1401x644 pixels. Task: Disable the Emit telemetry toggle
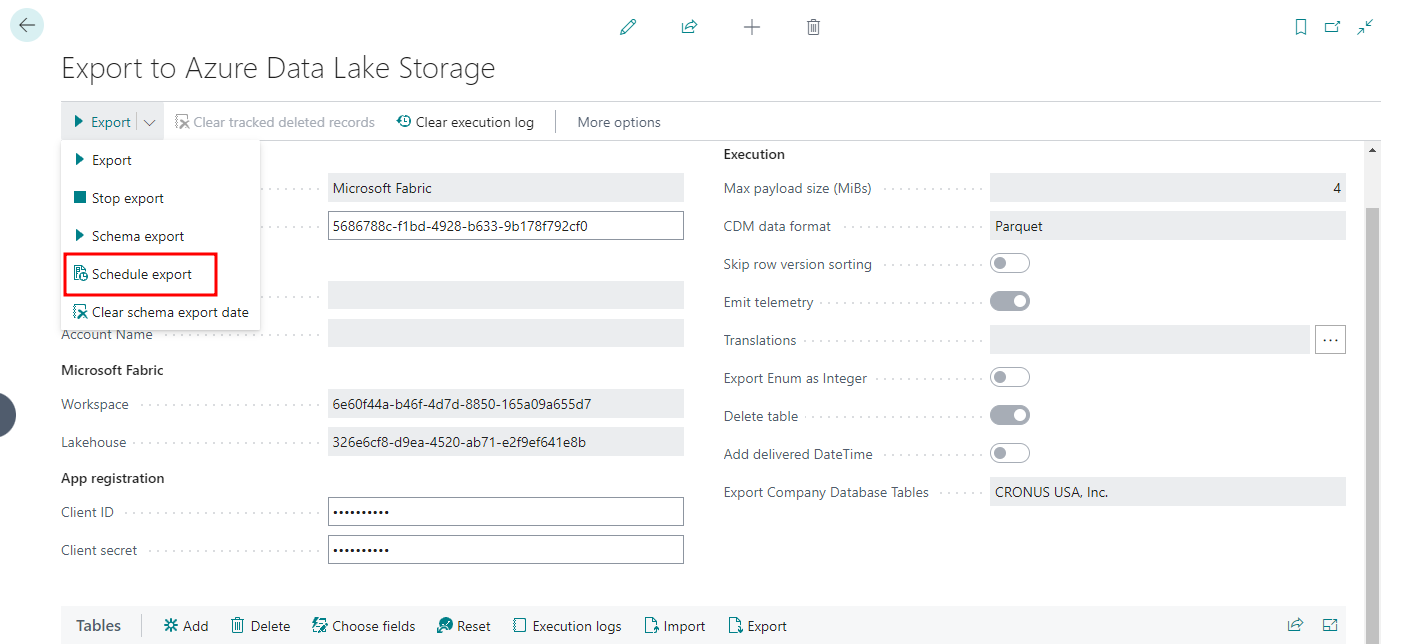[1009, 302]
